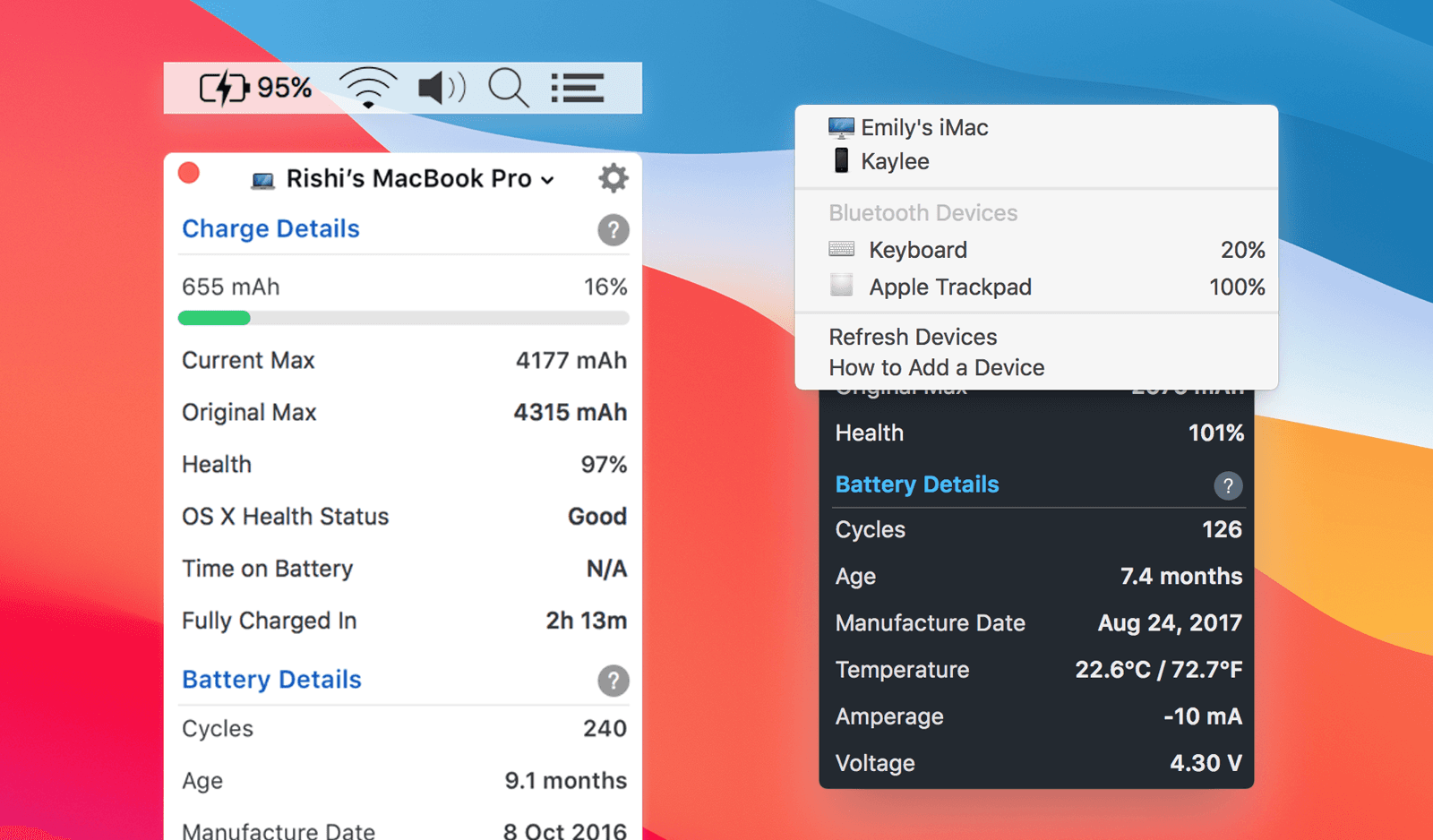
Task: Click Battery Details heading in light panel
Action: pos(271,680)
